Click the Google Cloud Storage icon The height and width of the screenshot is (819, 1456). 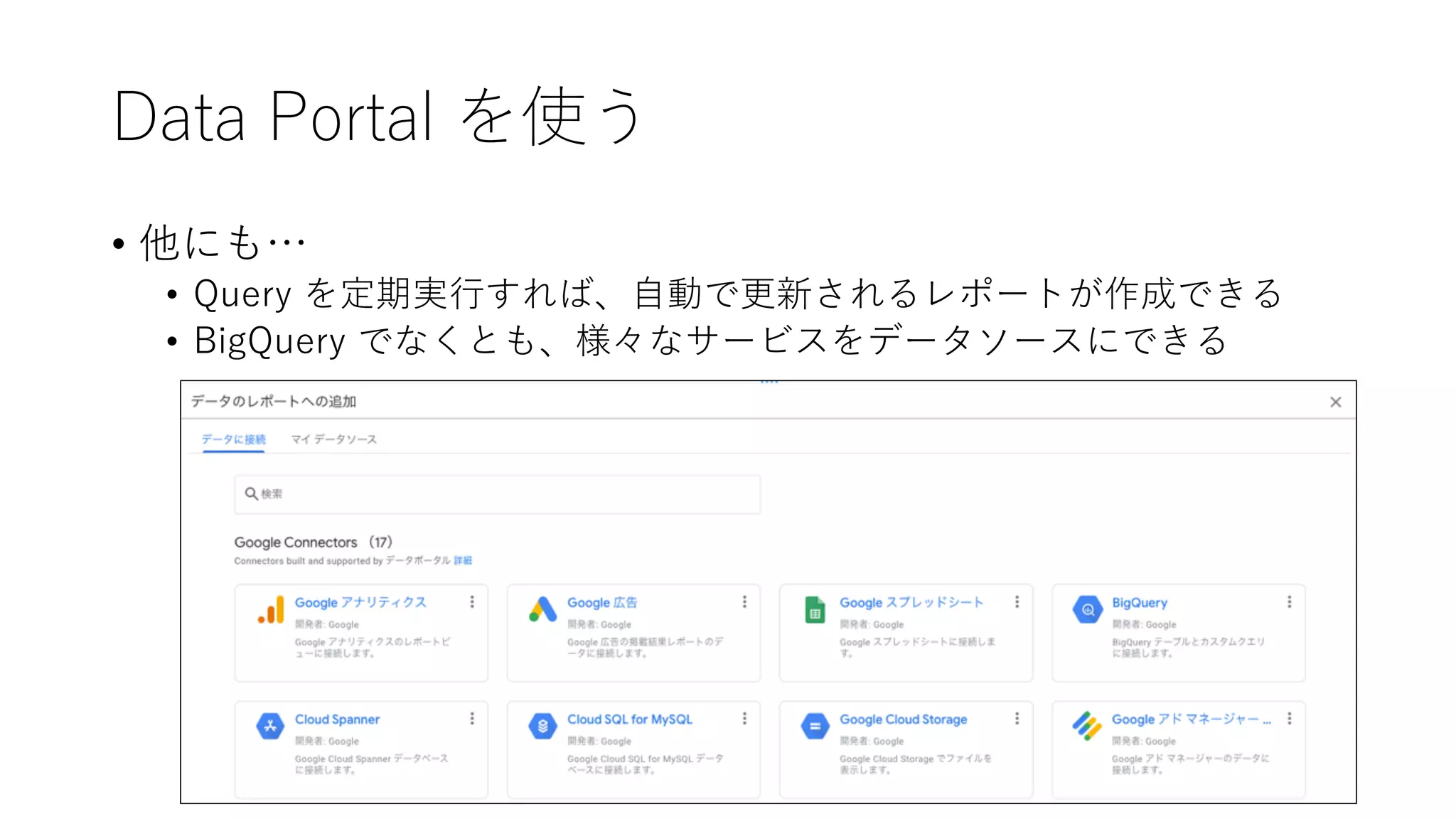[815, 726]
